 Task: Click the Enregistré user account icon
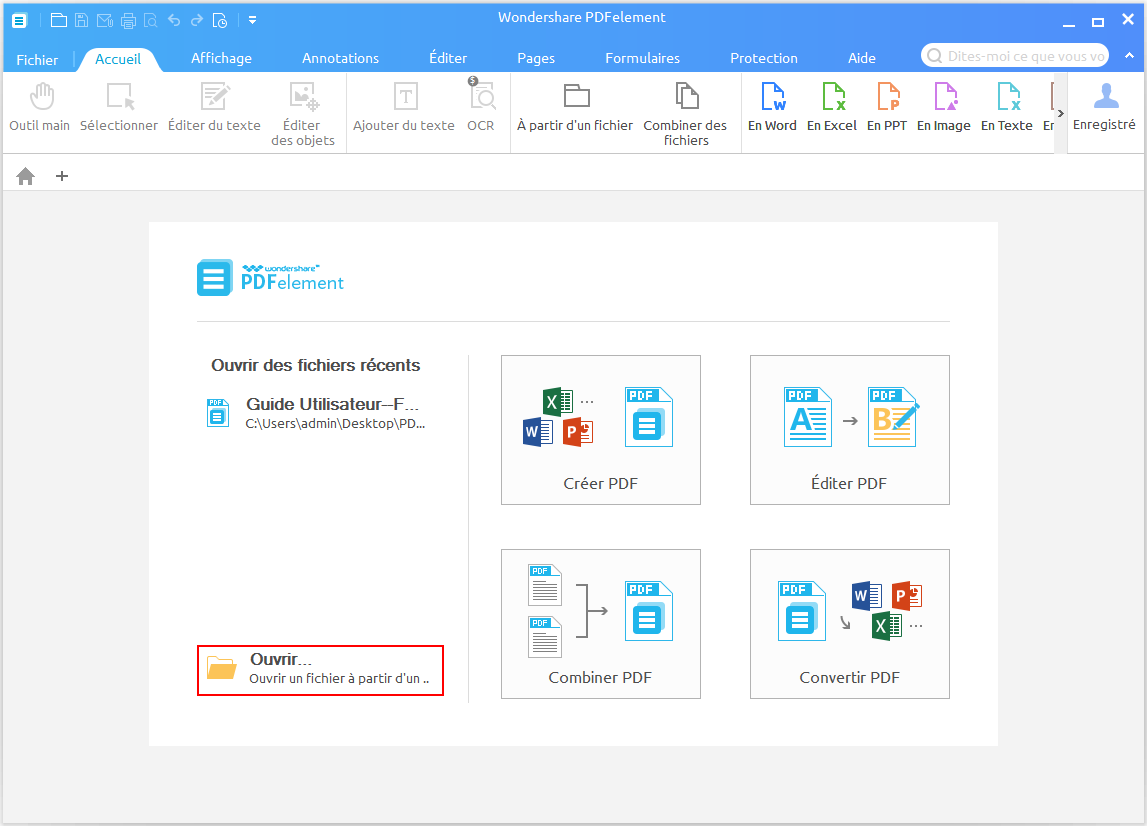coord(1105,107)
